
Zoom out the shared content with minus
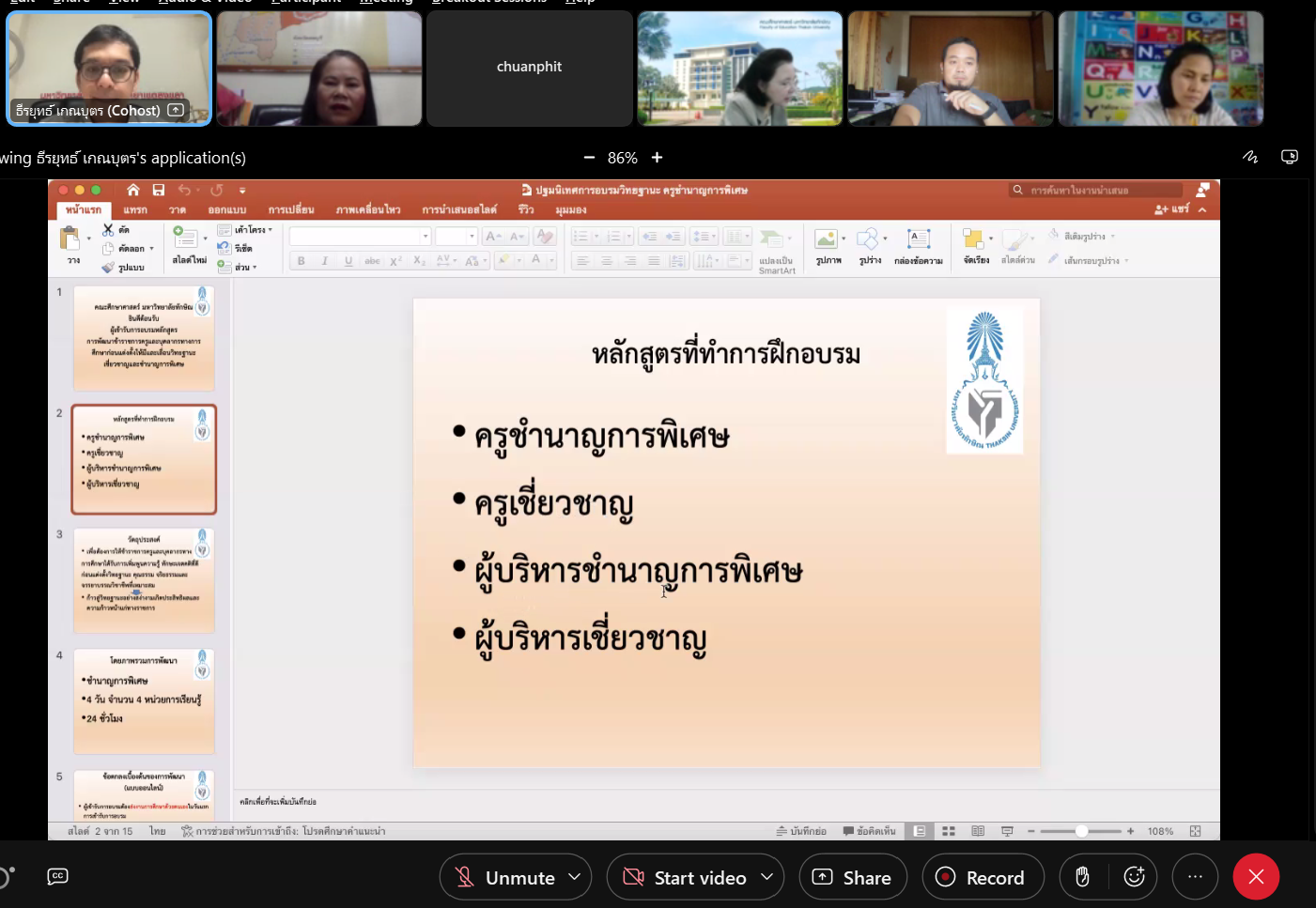(x=589, y=158)
